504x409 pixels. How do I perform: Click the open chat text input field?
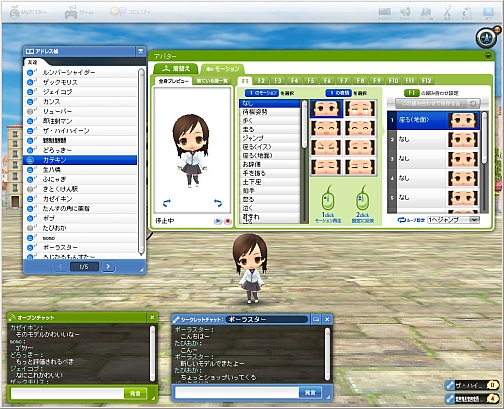[x=67, y=394]
